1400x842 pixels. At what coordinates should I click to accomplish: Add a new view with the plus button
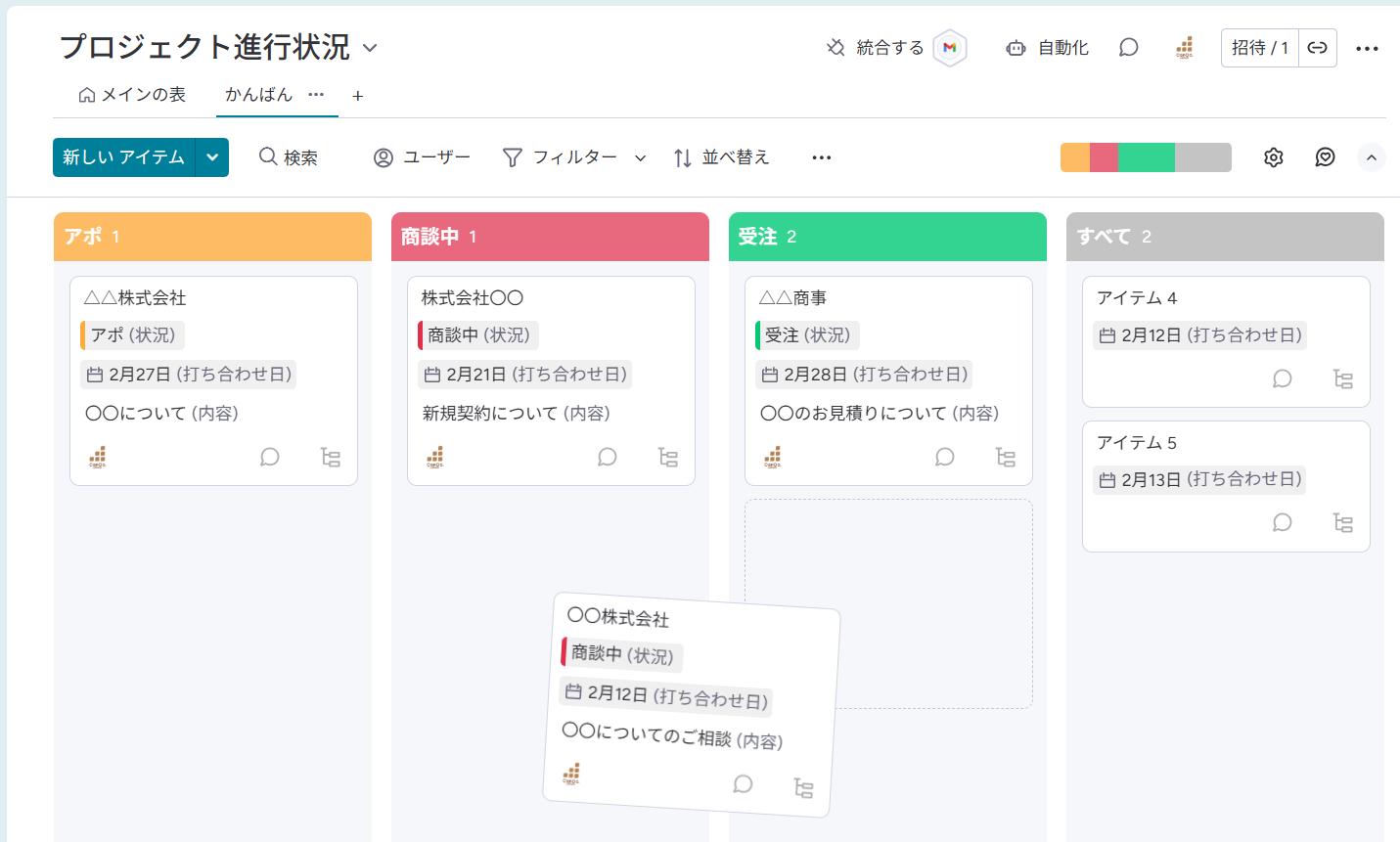(358, 96)
